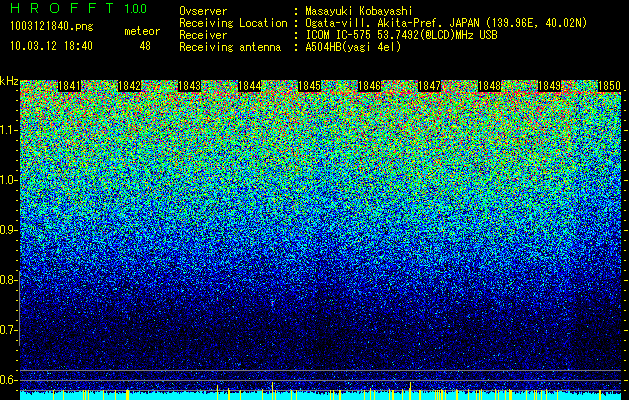The height and width of the screenshot is (400, 629).
Task: Click the Ogata-vill. Akita-Pref. JAPAN location text
Action: [x=446, y=23]
